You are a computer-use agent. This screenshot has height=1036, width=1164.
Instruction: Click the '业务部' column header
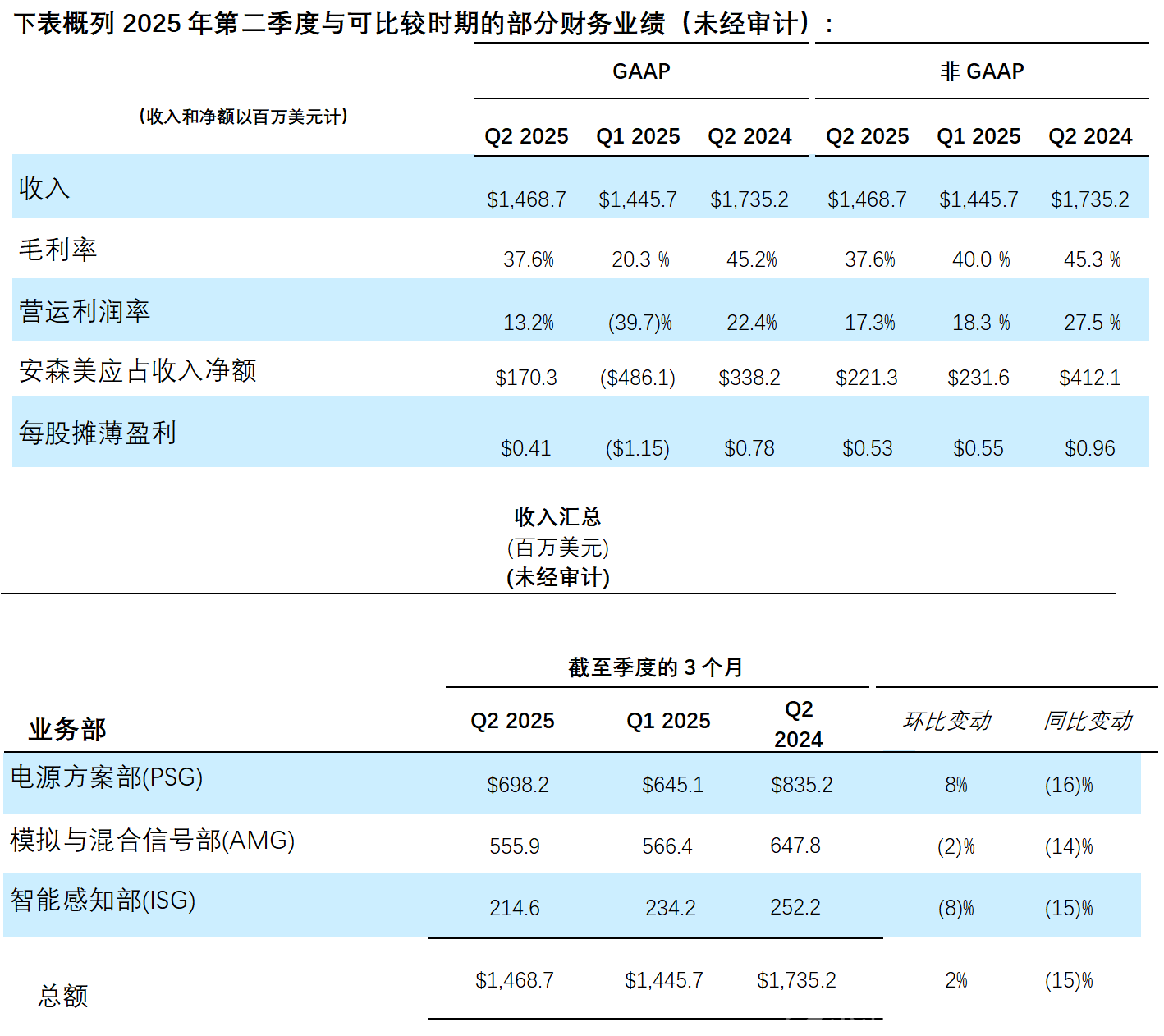point(67,729)
